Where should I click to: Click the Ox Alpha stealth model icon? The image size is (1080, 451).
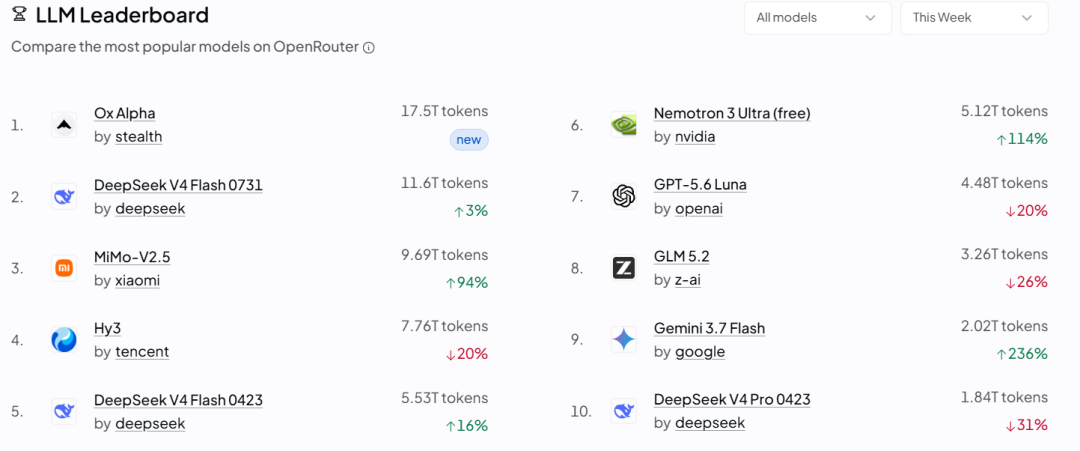tap(64, 125)
